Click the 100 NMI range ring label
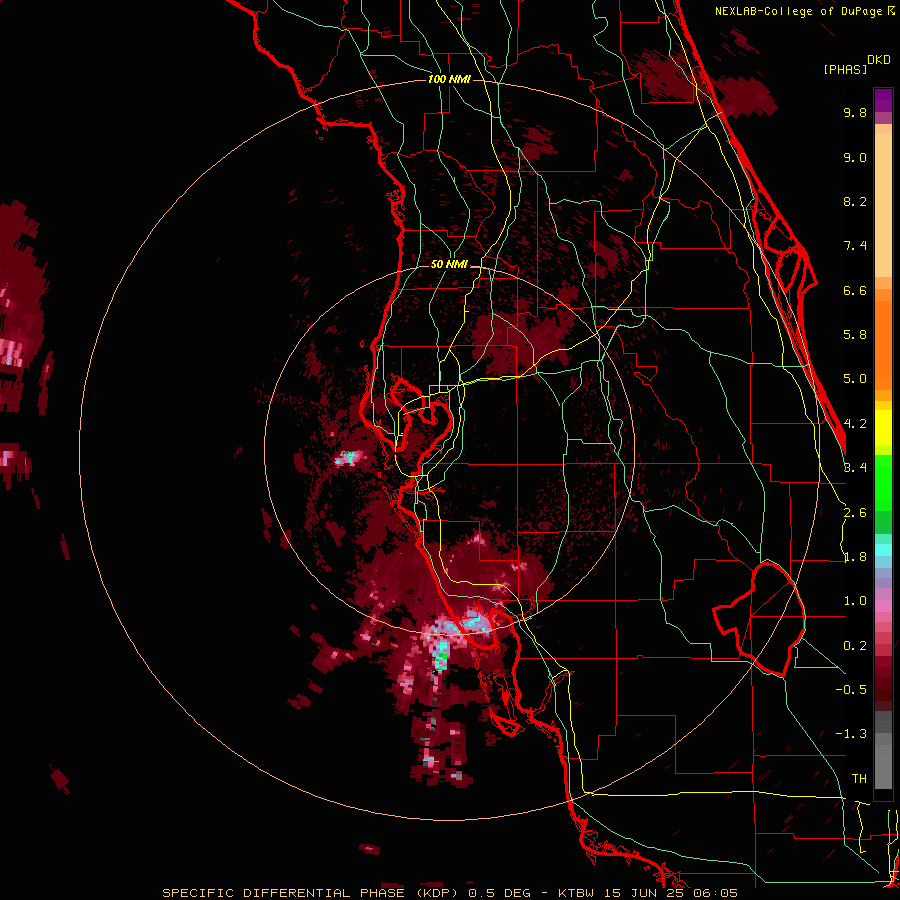This screenshot has height=900, width=900. coord(449,79)
